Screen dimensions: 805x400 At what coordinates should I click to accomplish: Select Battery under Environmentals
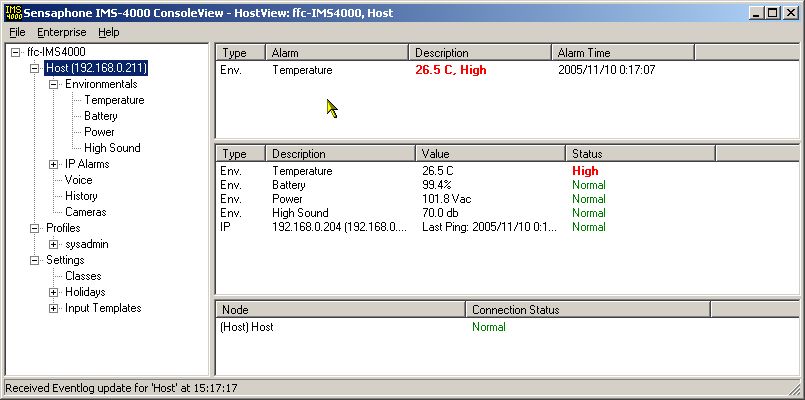(101, 116)
